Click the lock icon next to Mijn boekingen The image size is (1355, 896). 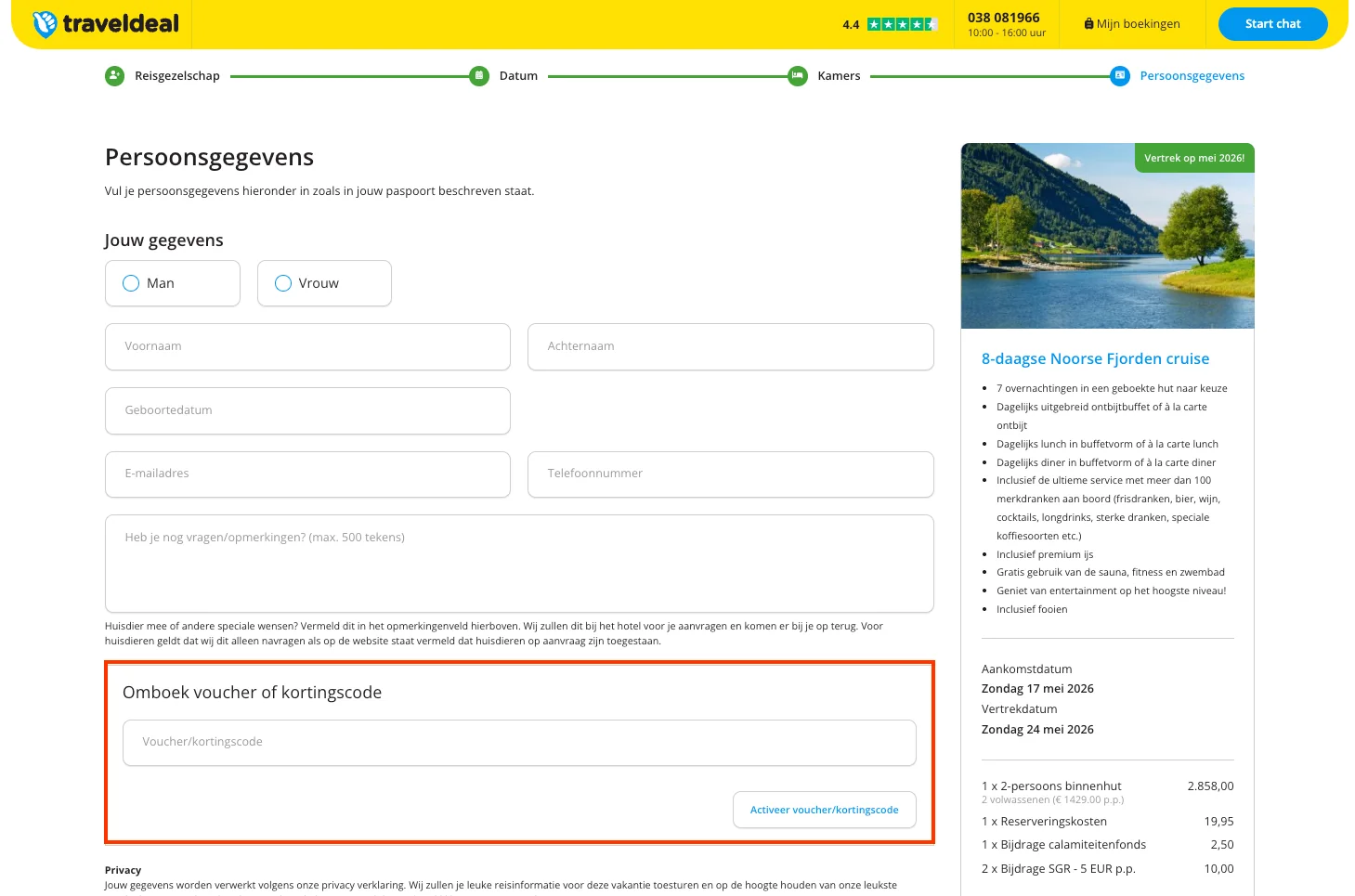[x=1088, y=23]
